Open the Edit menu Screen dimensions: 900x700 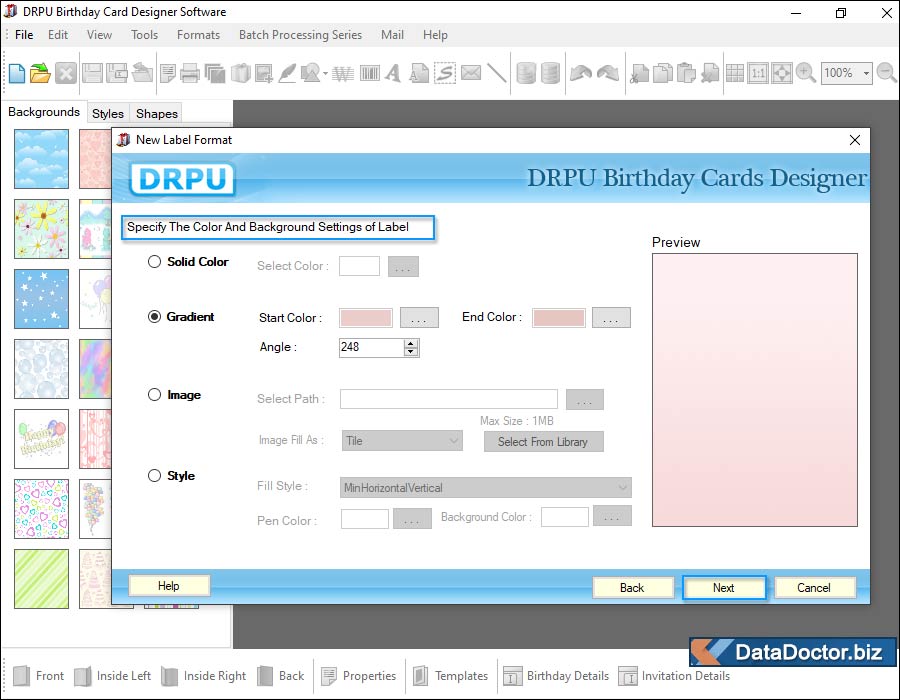[58, 35]
